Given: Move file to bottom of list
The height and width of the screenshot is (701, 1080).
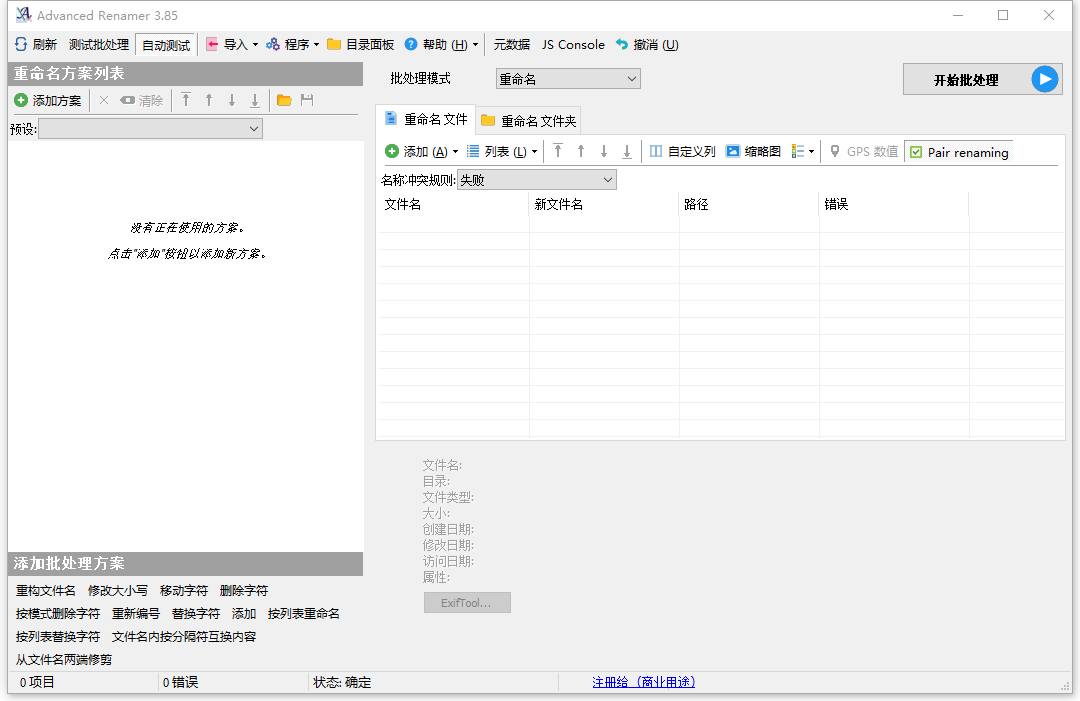Looking at the screenshot, I should [x=627, y=151].
